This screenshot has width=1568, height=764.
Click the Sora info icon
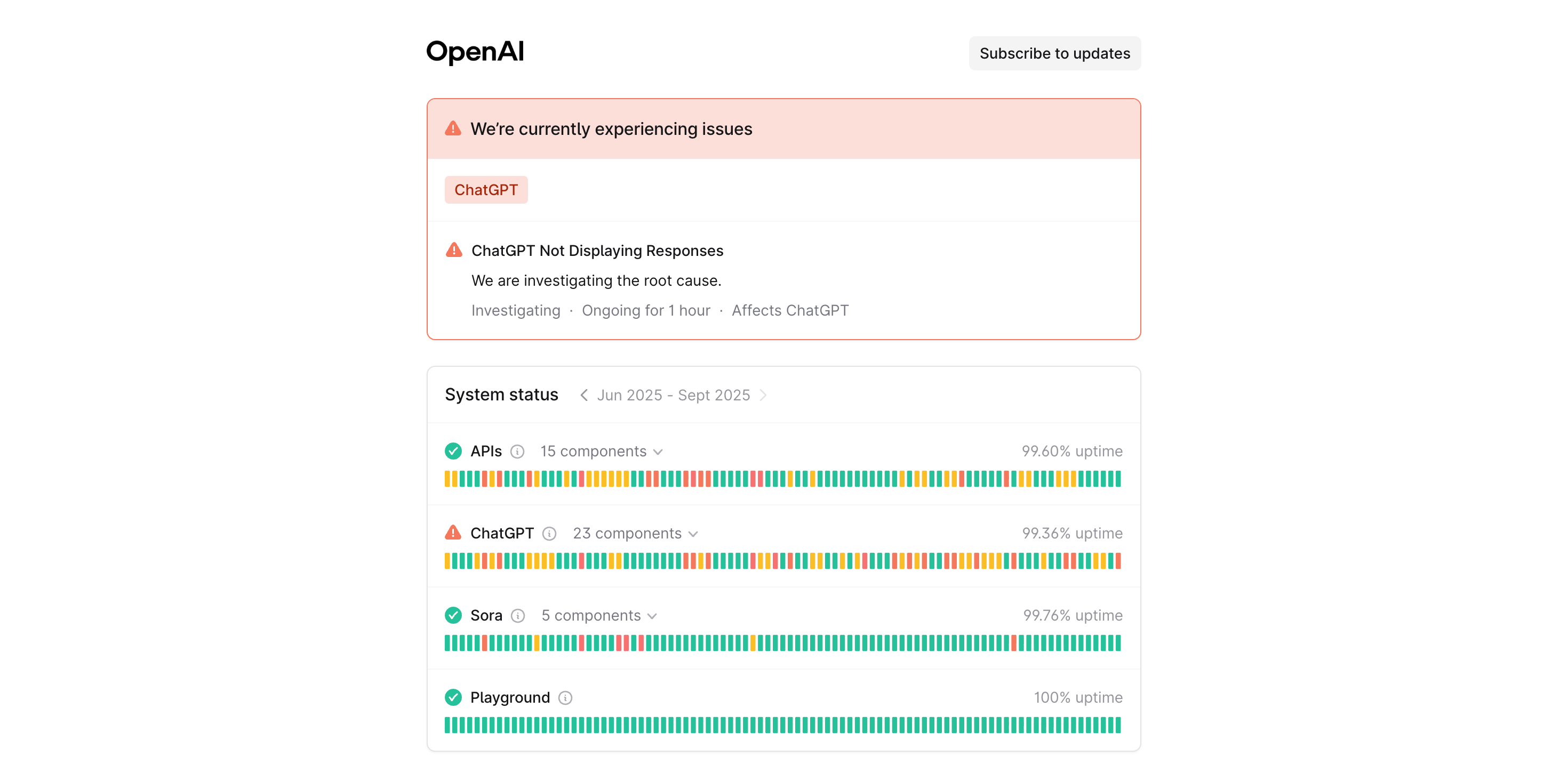point(518,616)
